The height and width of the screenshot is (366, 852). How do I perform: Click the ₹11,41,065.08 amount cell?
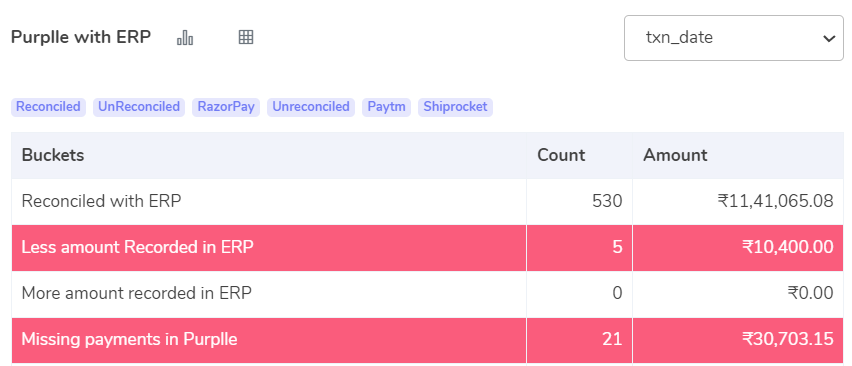click(x=775, y=201)
